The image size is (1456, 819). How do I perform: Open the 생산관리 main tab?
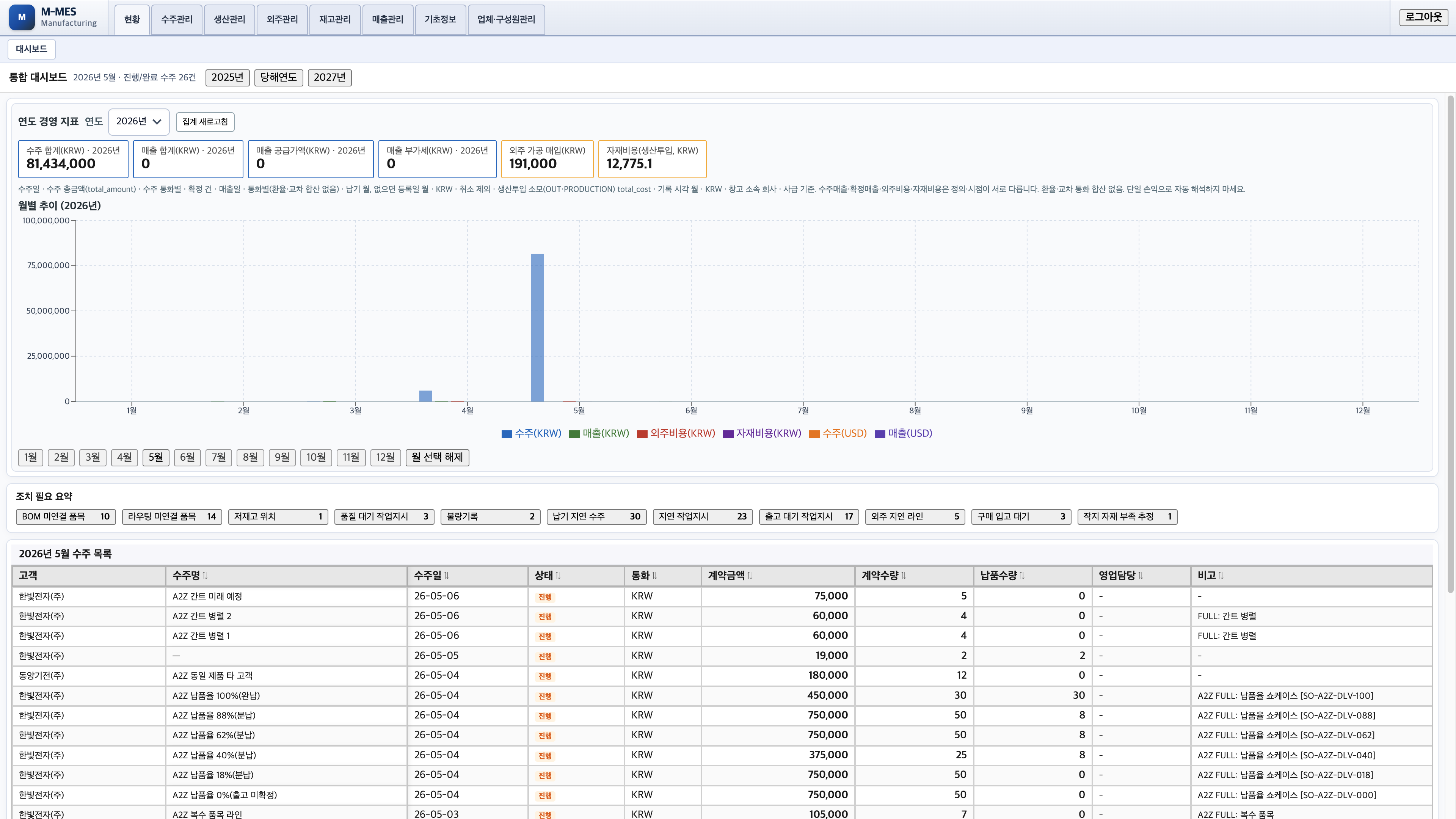[x=229, y=20]
